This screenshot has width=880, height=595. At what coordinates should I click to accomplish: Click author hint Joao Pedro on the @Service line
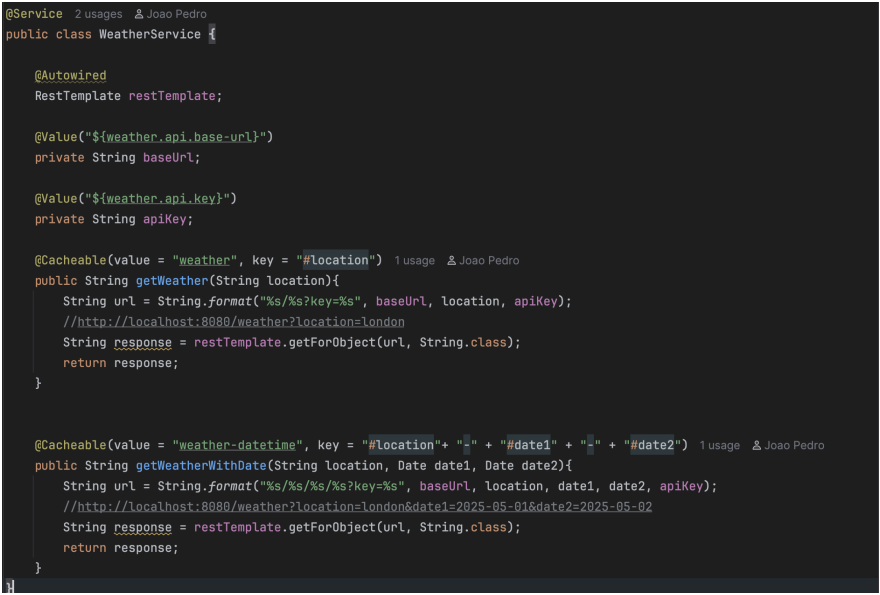(171, 14)
